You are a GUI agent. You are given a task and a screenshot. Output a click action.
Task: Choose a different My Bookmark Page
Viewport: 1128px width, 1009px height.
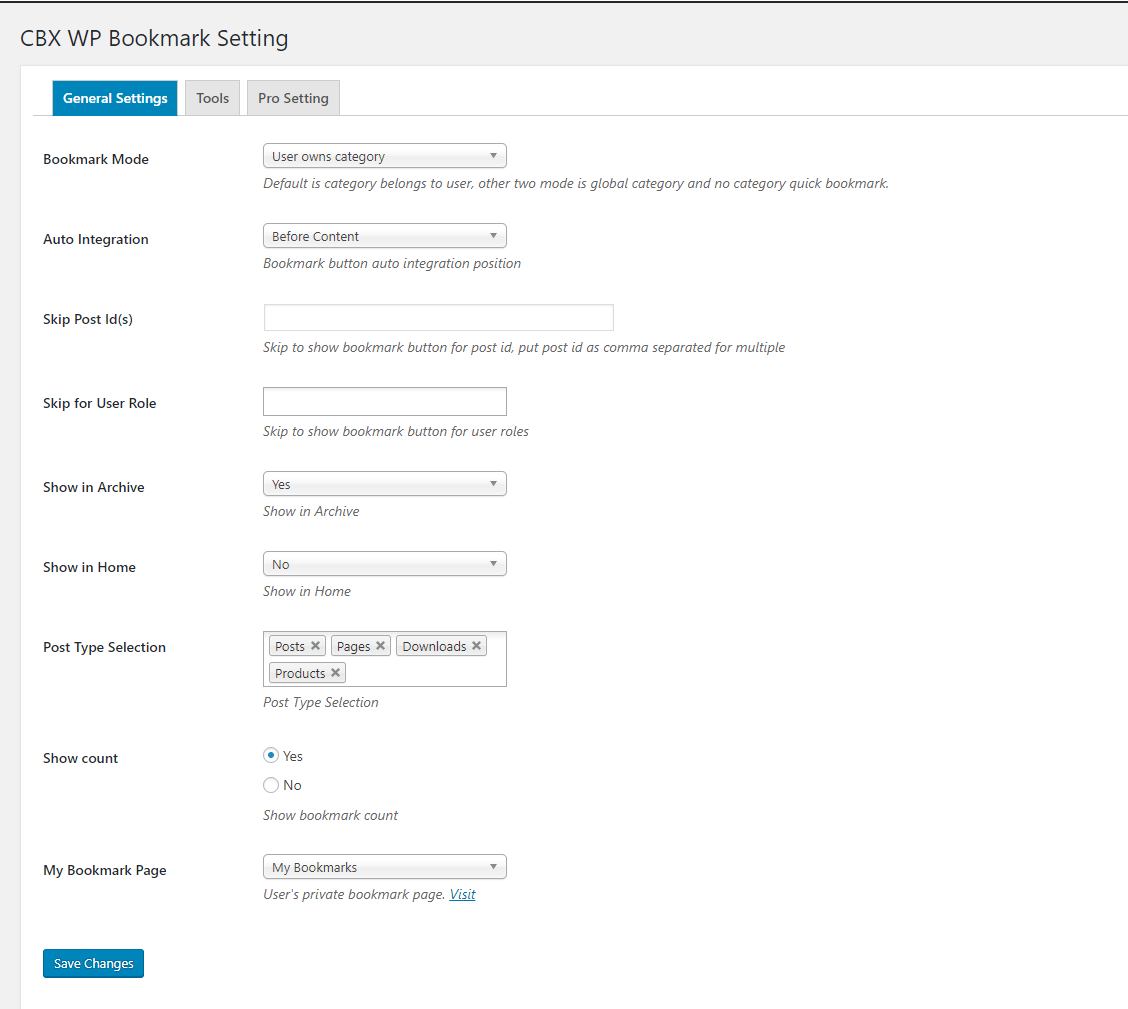[384, 867]
